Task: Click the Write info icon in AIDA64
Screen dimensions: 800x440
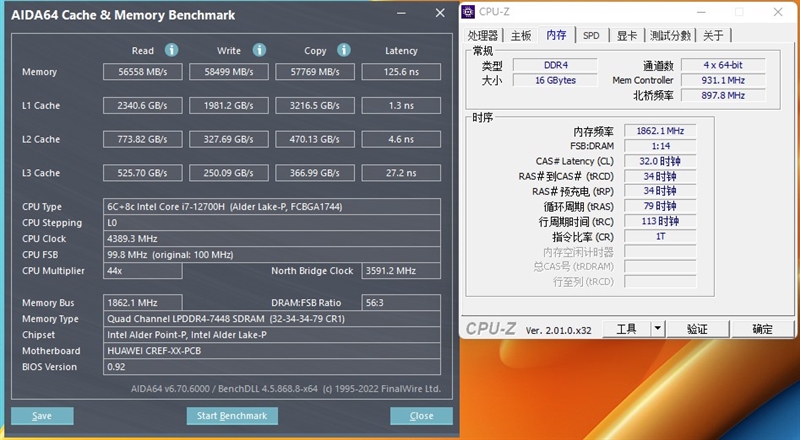Action: 259,50
